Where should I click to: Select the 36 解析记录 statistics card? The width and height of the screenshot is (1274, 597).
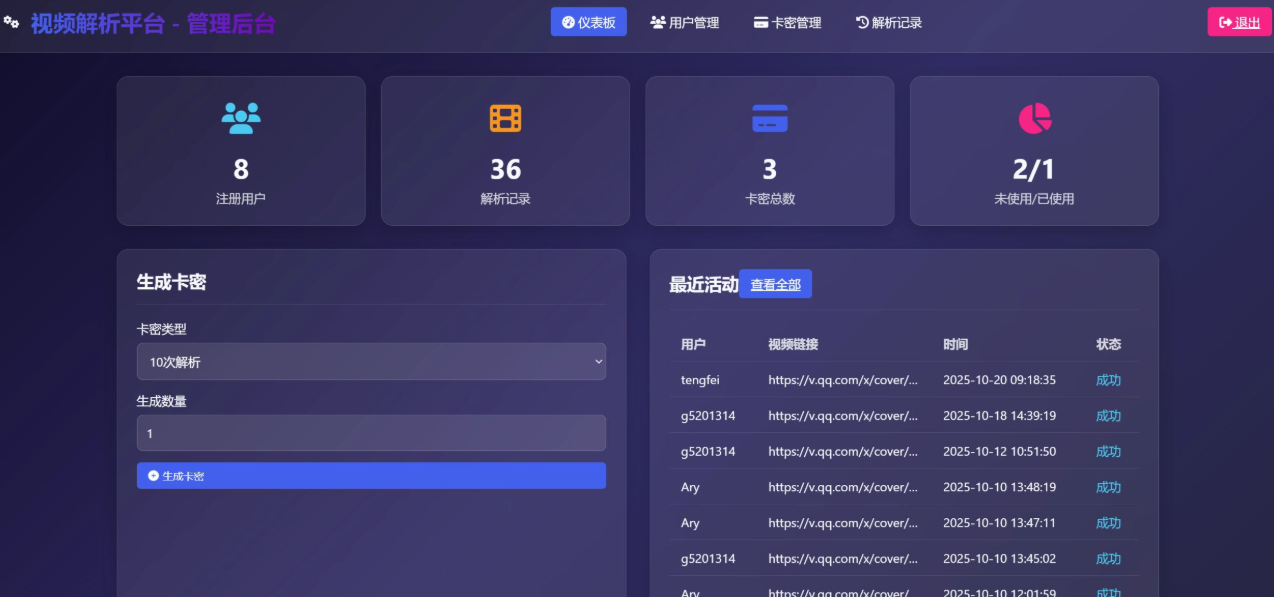tap(505, 151)
